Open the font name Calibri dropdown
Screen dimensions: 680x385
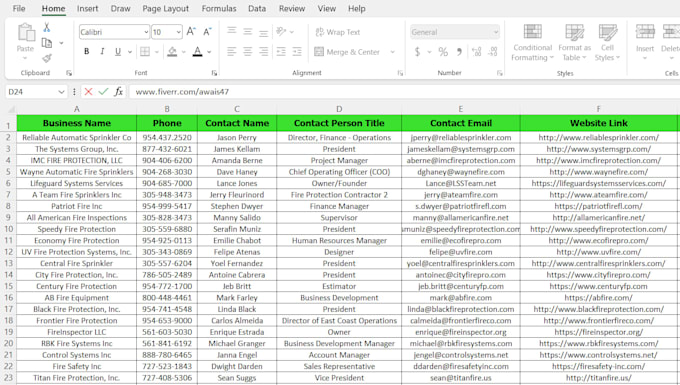coord(146,32)
